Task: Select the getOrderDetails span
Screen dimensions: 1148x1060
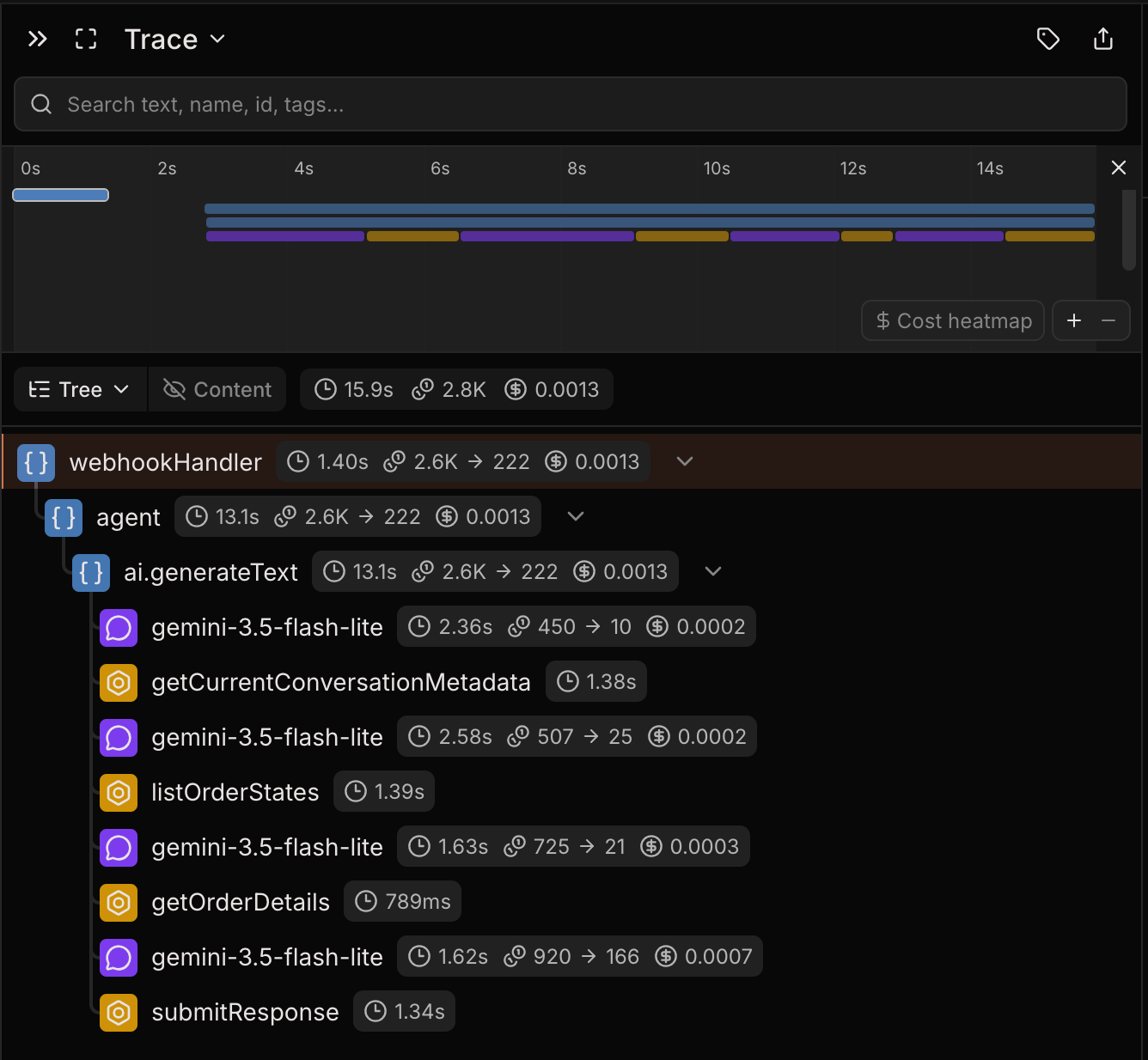Action: pos(572,902)
